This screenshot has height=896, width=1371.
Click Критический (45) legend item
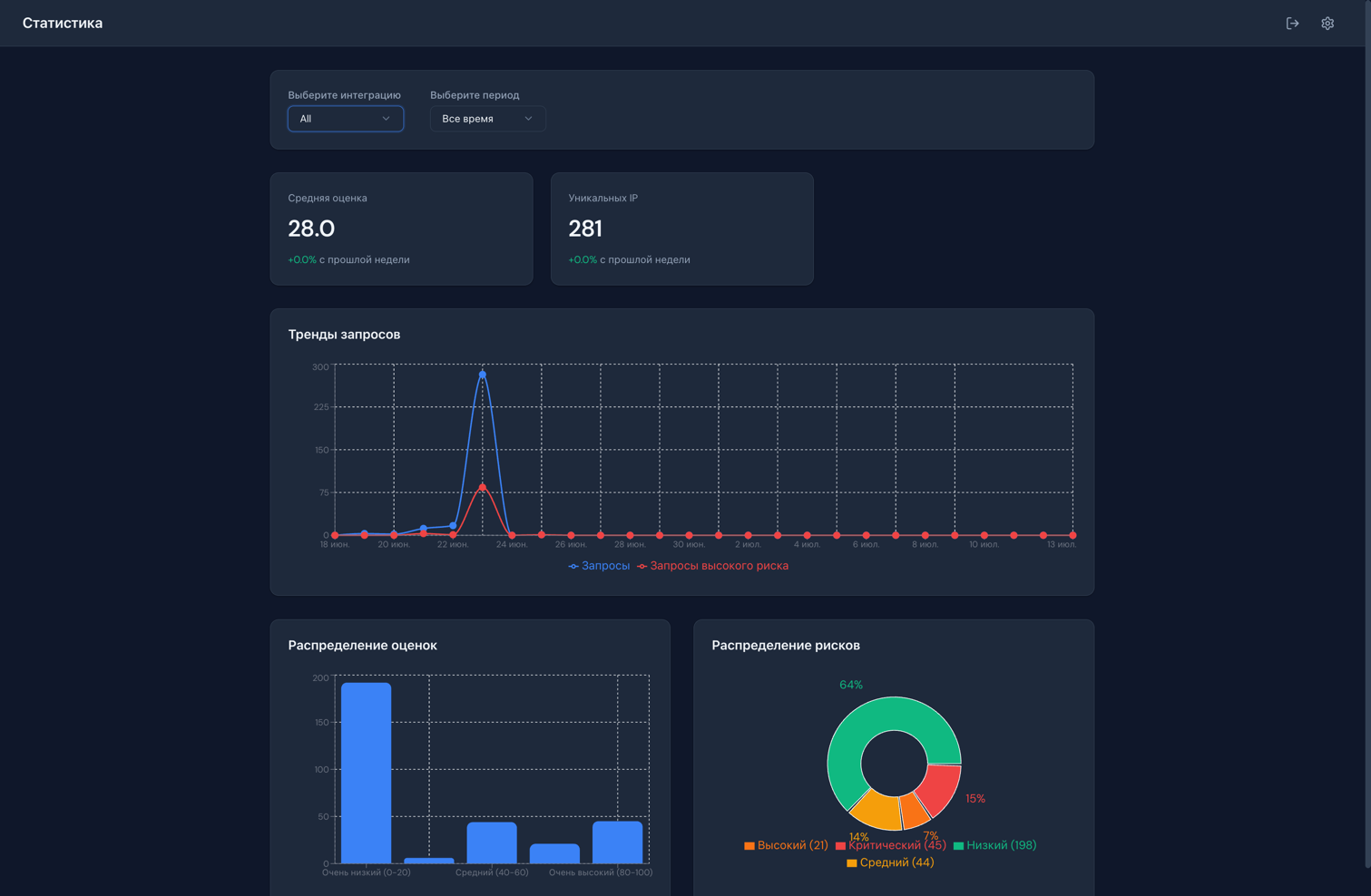pos(891,845)
